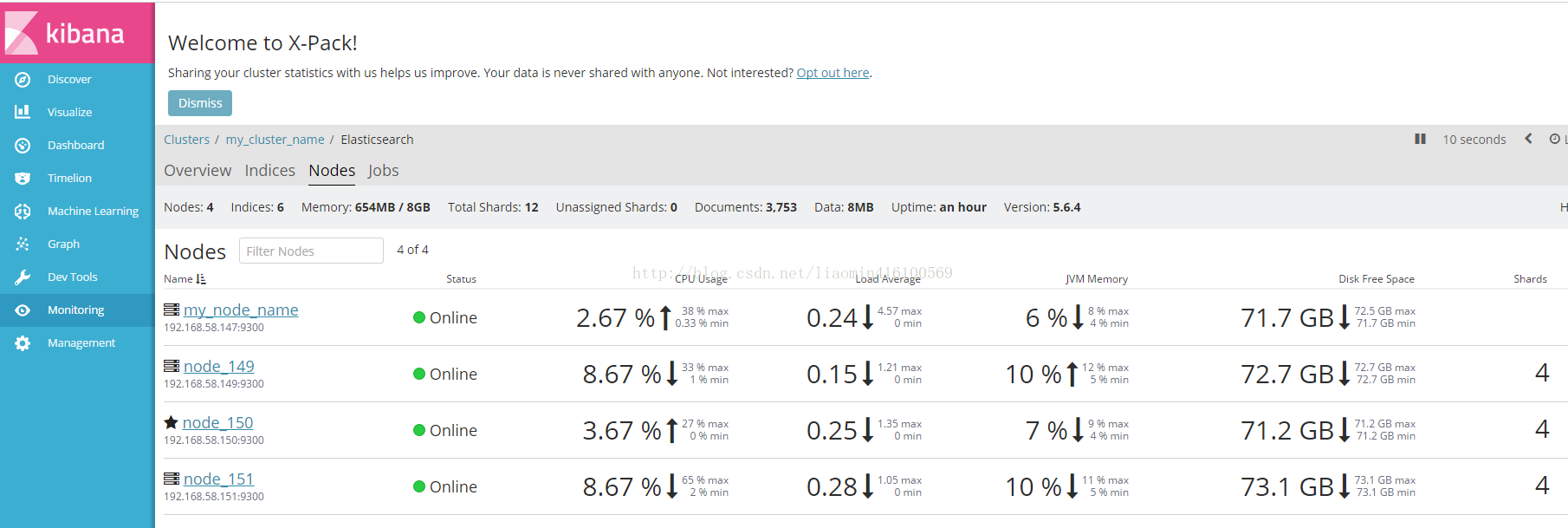Sort by Disk Free Space column header
The height and width of the screenshot is (528, 1568).
coord(1377,279)
